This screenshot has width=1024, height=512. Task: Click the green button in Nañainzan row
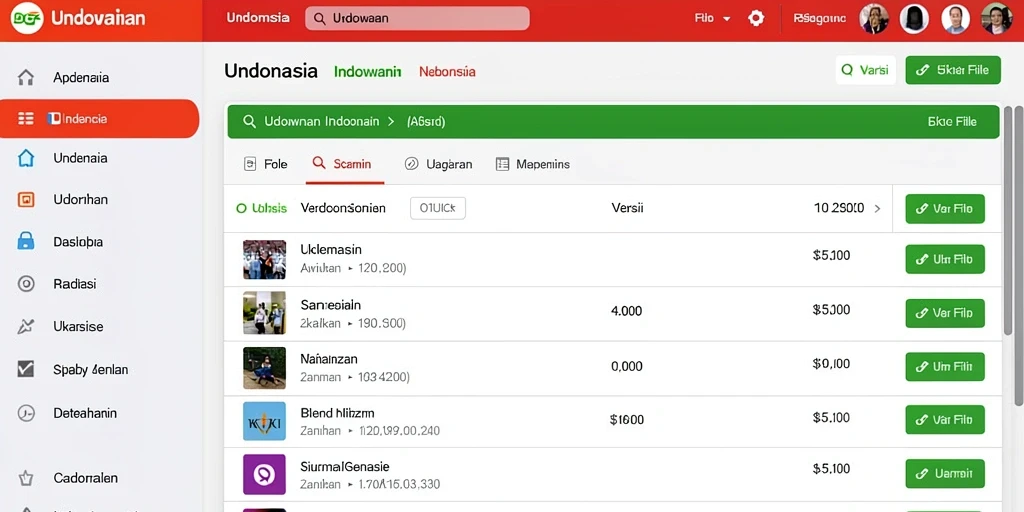tap(945, 367)
